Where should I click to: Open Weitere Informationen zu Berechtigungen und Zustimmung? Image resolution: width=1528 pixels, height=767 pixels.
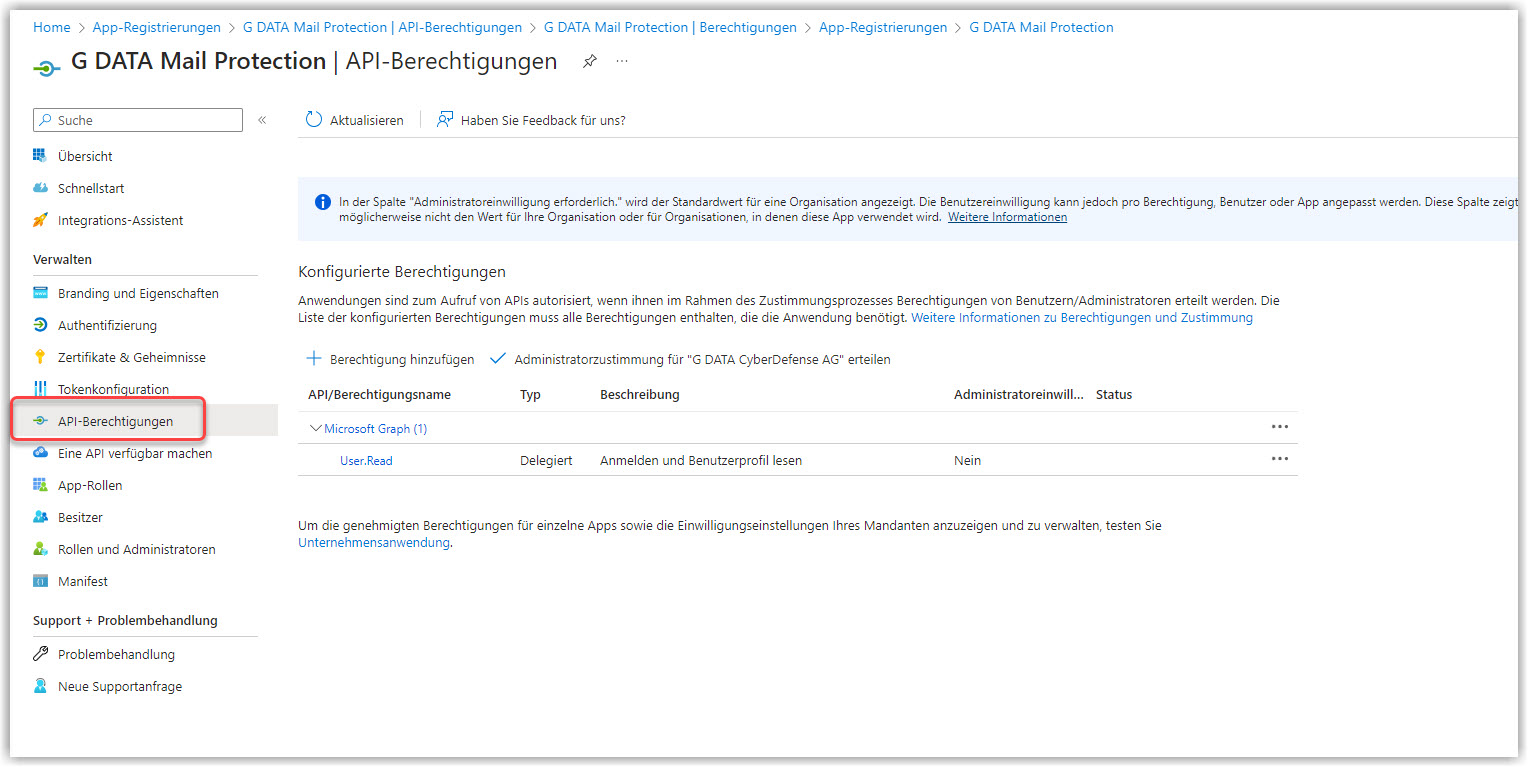coord(1082,318)
